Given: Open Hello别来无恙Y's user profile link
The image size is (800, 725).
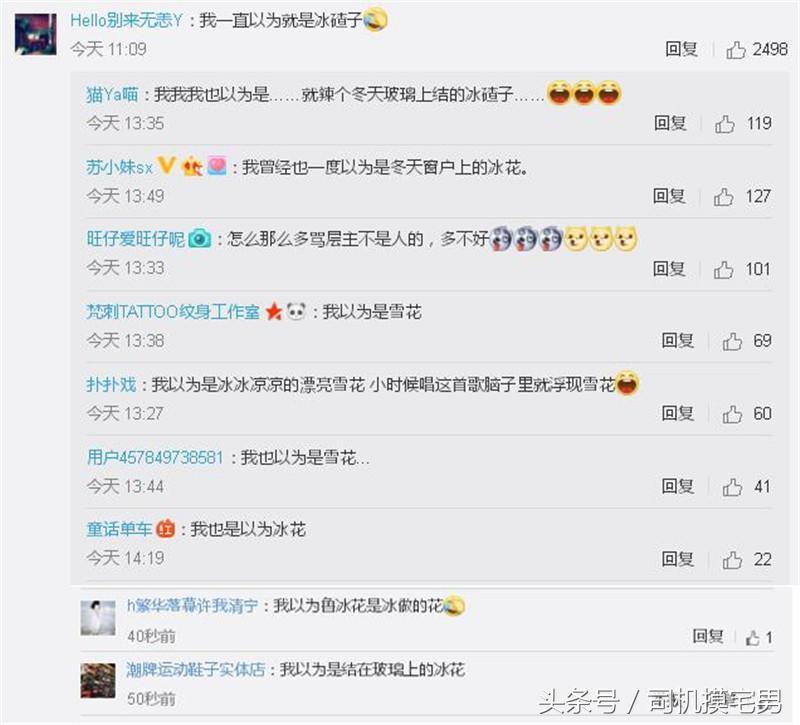Looking at the screenshot, I should tap(126, 20).
